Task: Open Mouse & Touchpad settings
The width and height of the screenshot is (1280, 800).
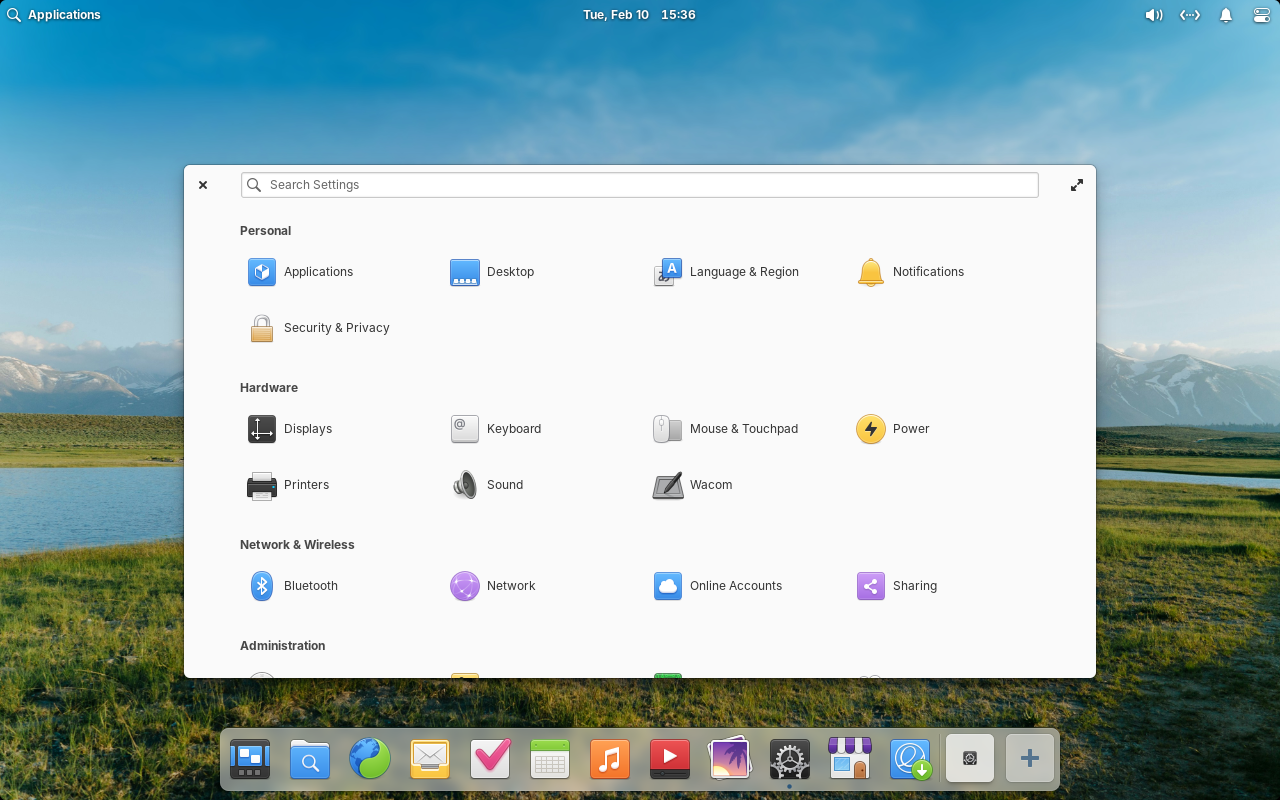Action: (x=668, y=429)
